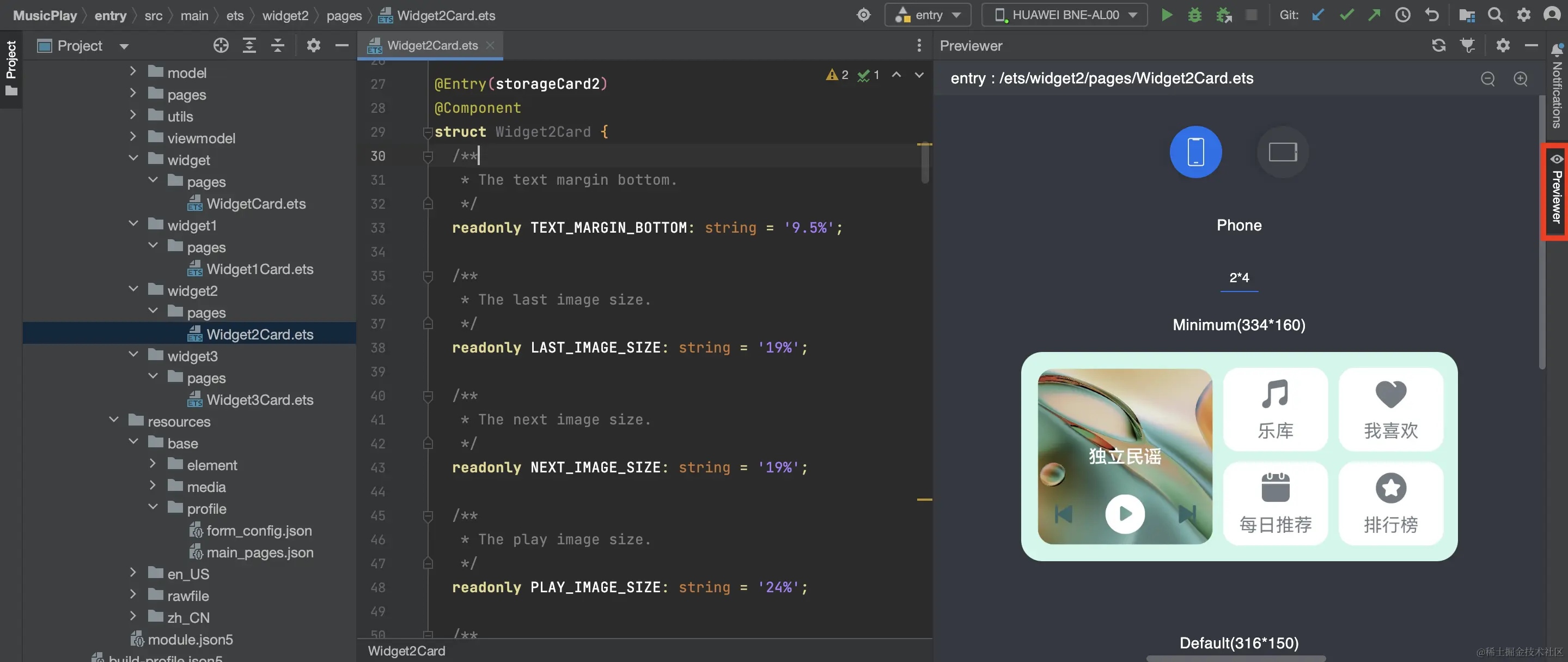This screenshot has height=662, width=1568.
Task: Click Select Opened File target icon
Action: [x=221, y=46]
